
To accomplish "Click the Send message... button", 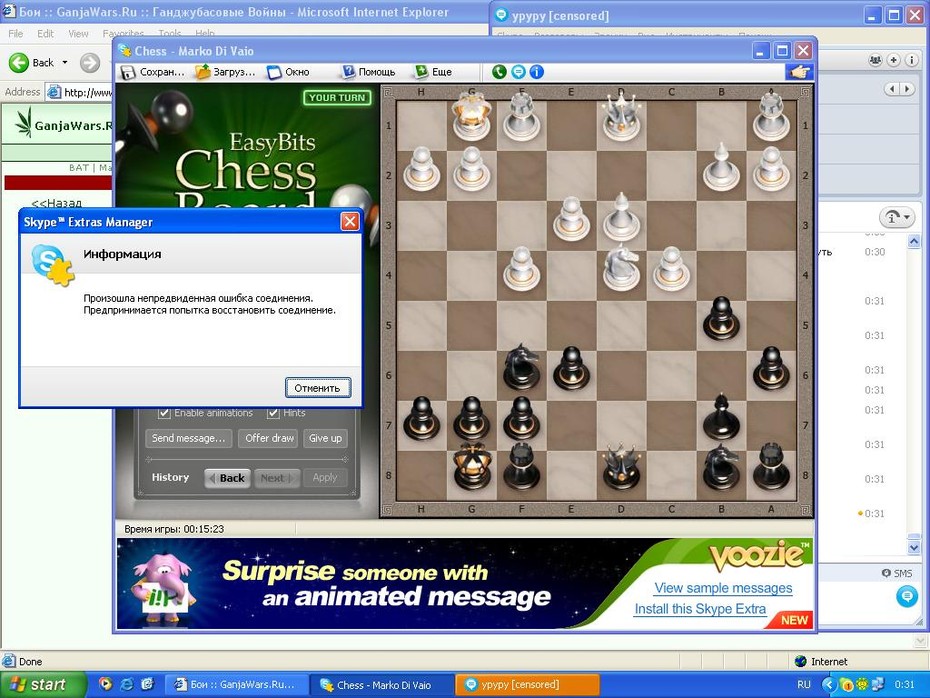I will coord(188,438).
